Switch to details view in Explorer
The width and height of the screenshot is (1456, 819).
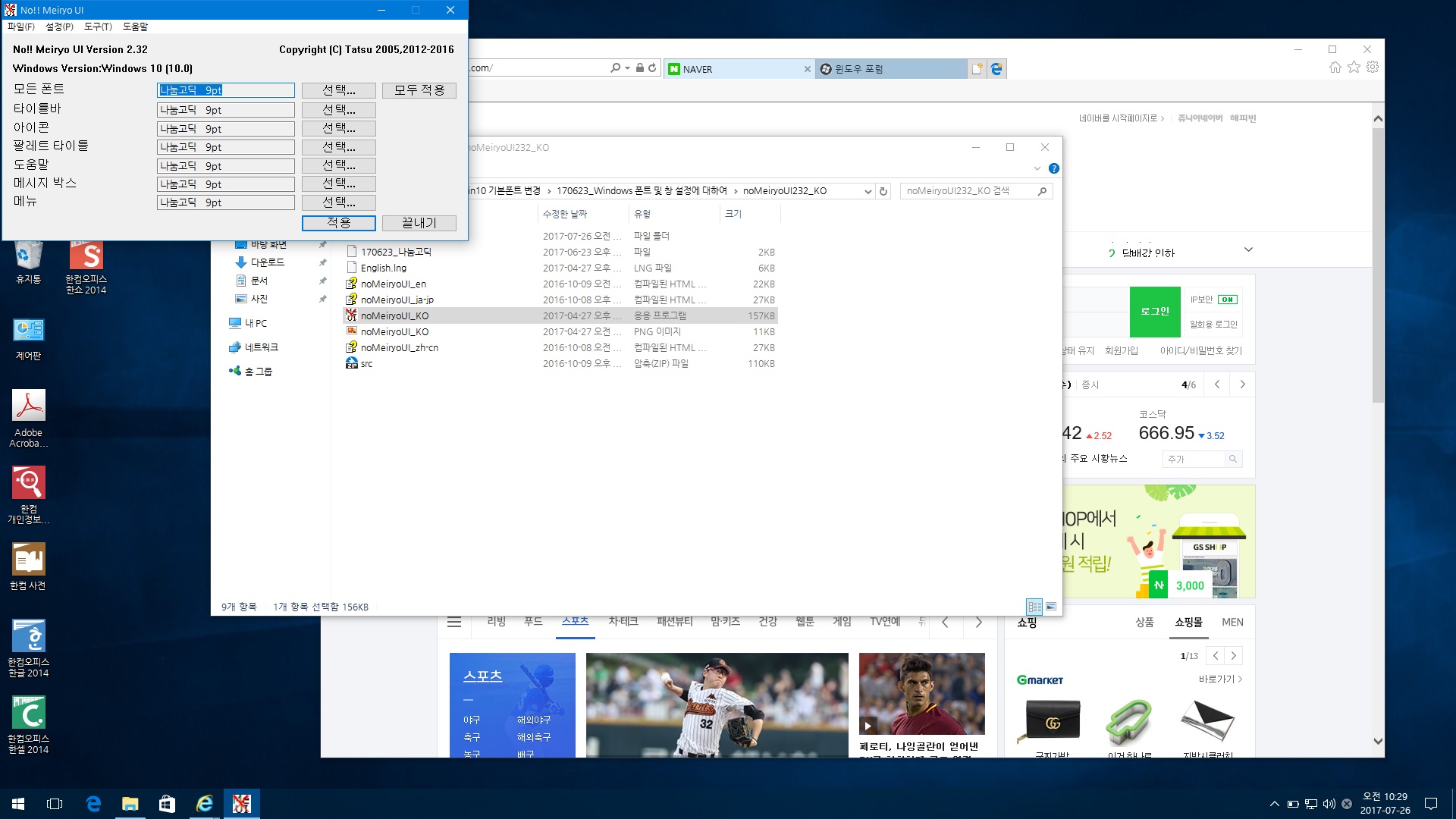coord(1034,607)
